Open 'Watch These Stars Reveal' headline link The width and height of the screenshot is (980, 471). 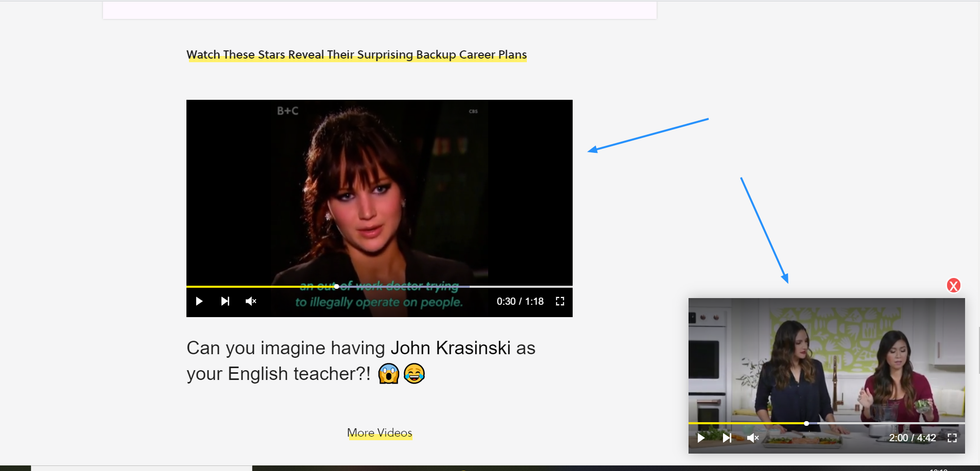pos(356,55)
